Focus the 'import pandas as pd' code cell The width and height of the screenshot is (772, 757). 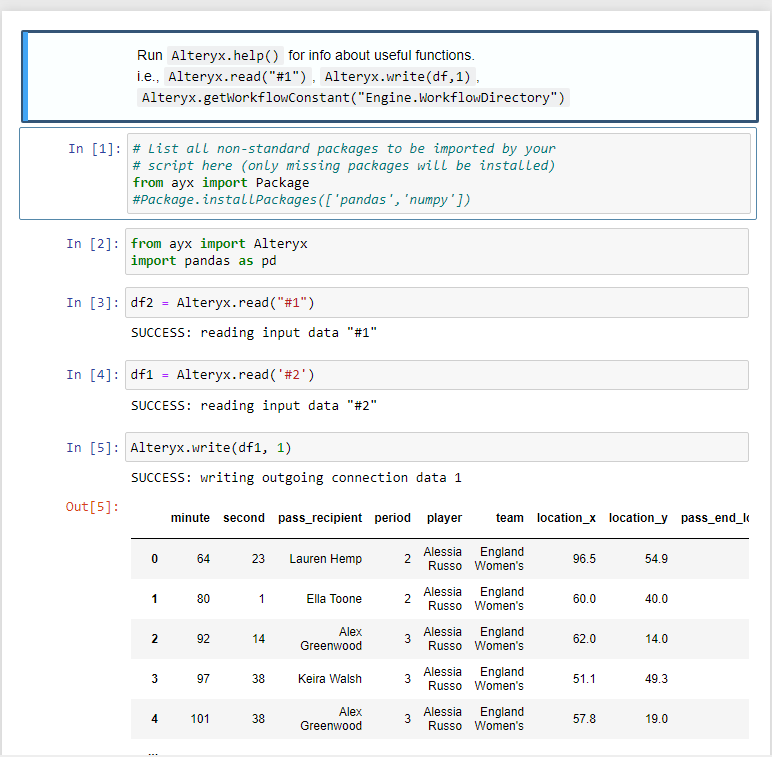[x=438, y=252]
